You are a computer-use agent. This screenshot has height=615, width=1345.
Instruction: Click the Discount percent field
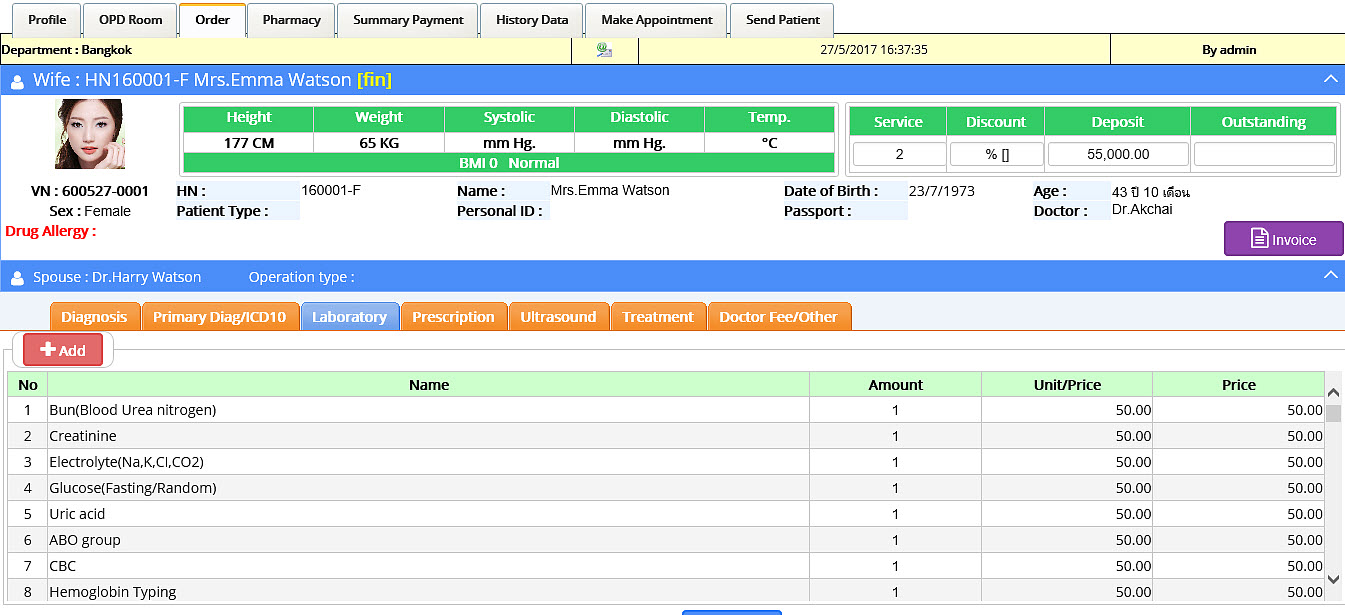pyautogui.click(x=996, y=154)
